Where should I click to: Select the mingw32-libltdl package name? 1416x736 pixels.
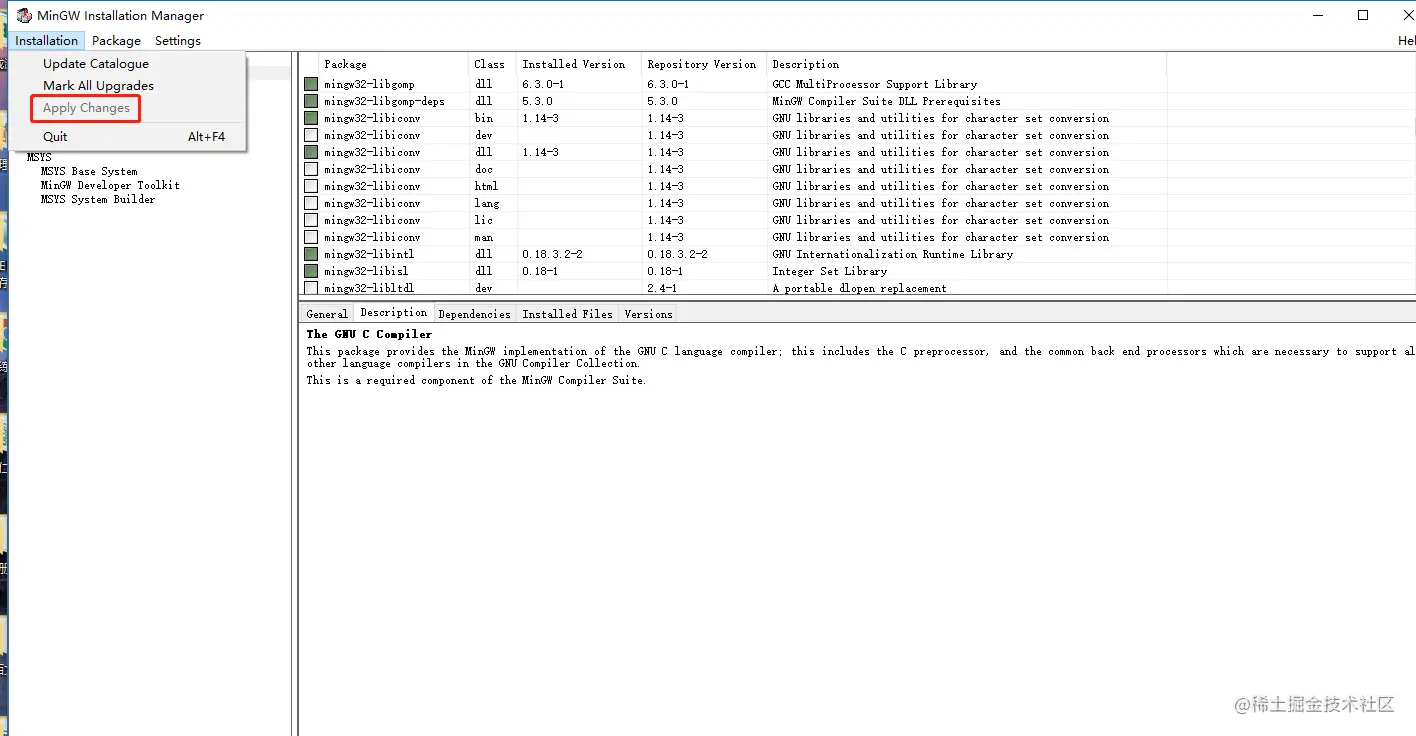[x=369, y=288]
